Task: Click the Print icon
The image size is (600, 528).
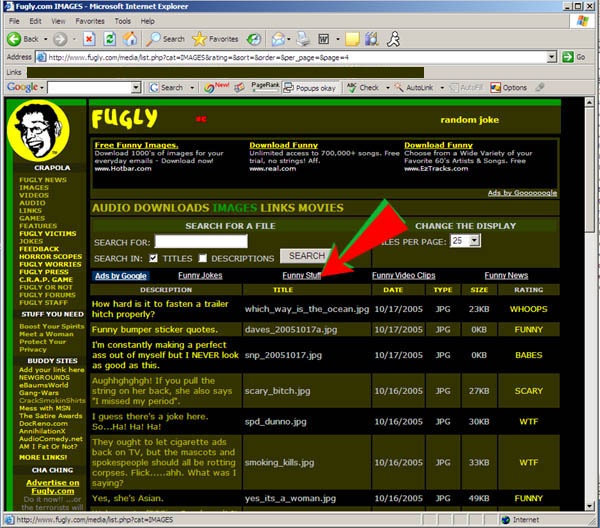Action: tap(303, 39)
